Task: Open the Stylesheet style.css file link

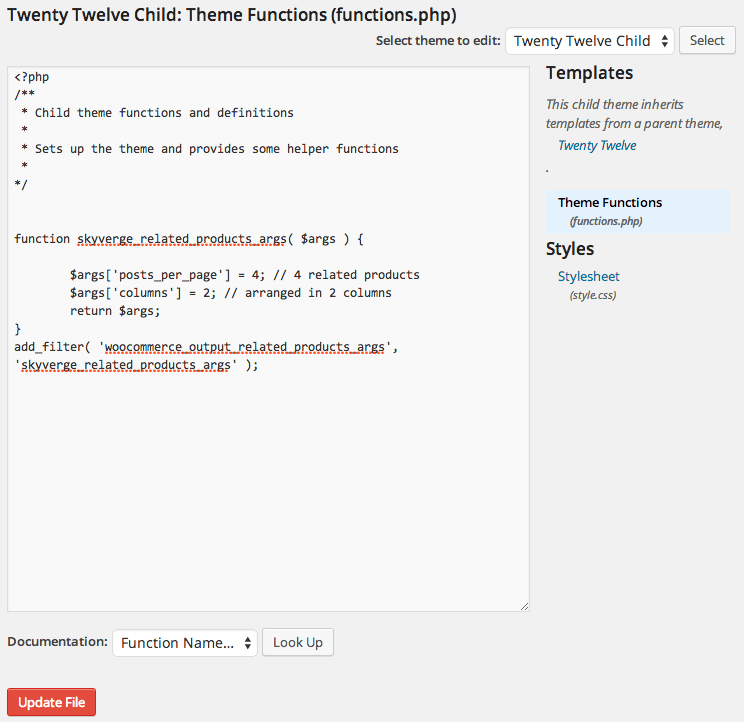Action: pos(588,276)
